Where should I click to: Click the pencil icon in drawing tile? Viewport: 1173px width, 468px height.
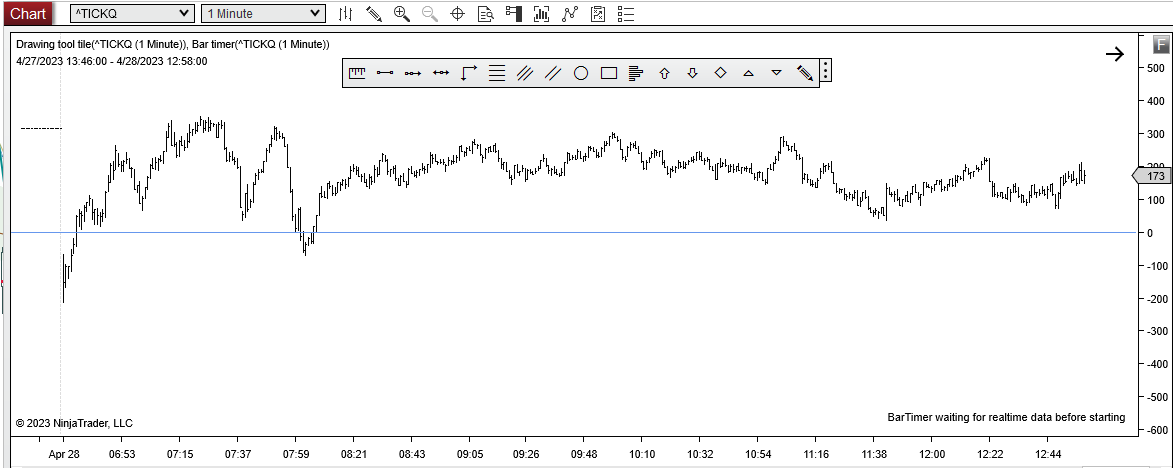click(x=805, y=73)
